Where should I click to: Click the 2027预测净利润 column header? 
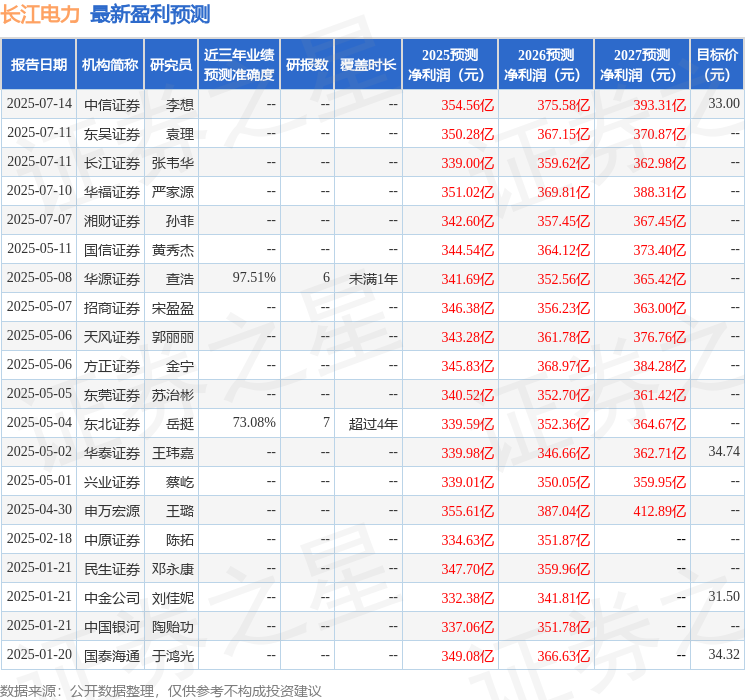pyautogui.click(x=641, y=64)
